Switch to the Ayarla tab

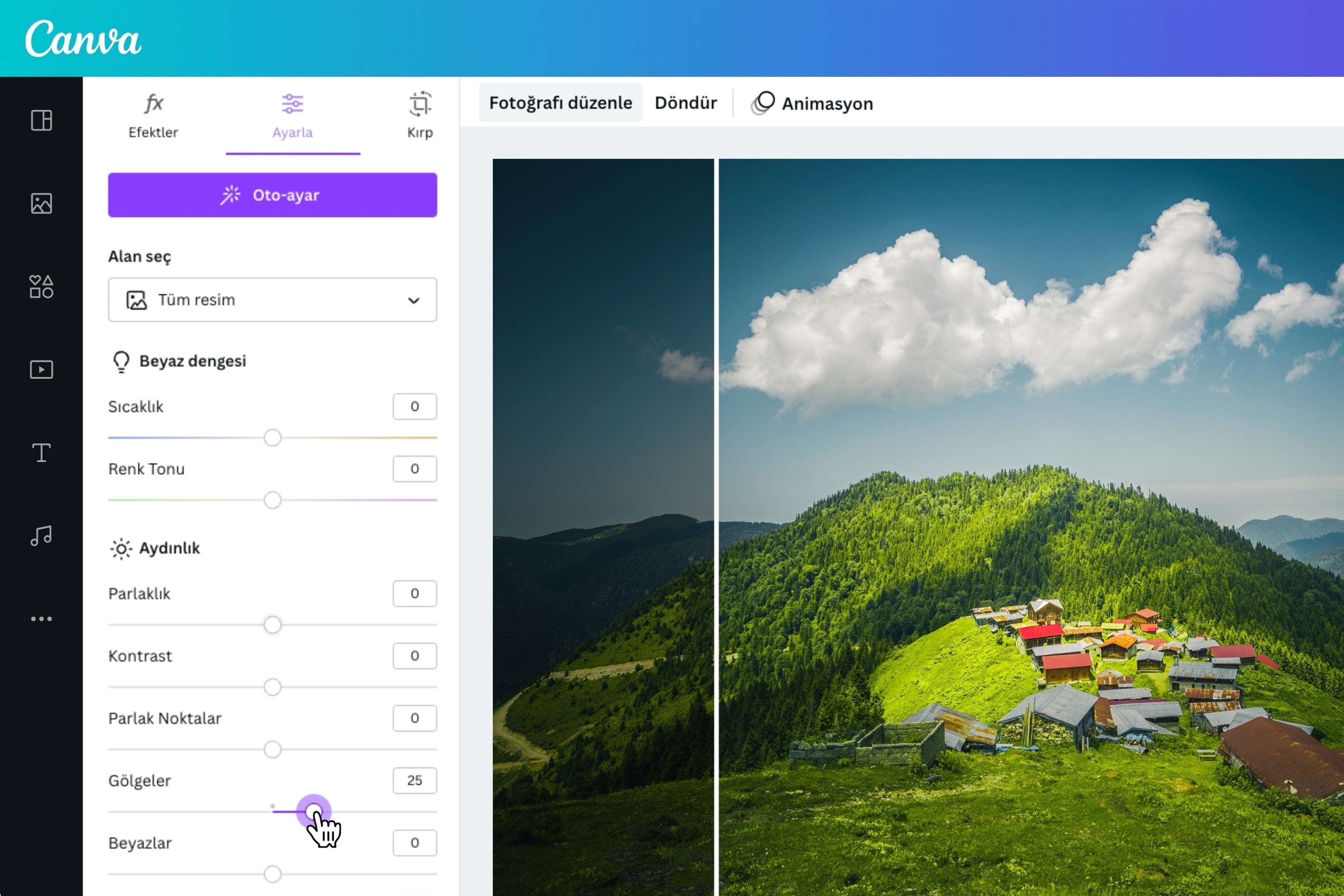pos(293,116)
